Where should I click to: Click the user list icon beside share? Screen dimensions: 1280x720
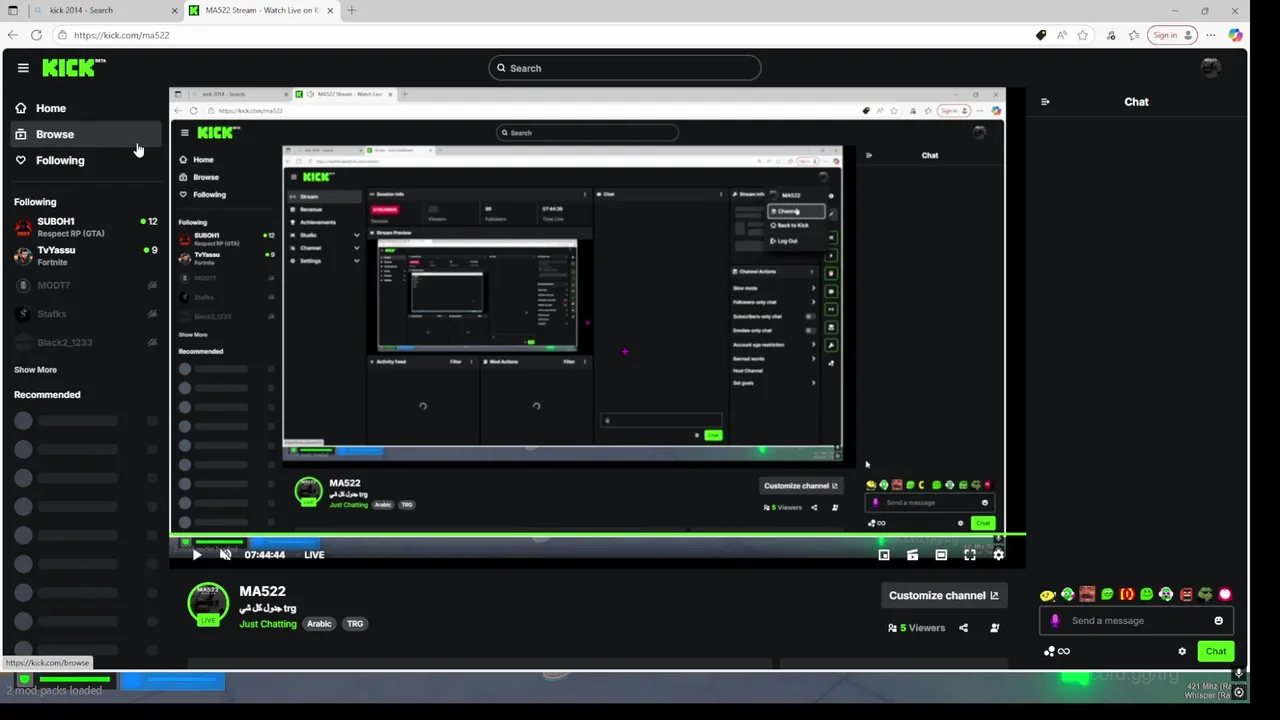point(994,628)
